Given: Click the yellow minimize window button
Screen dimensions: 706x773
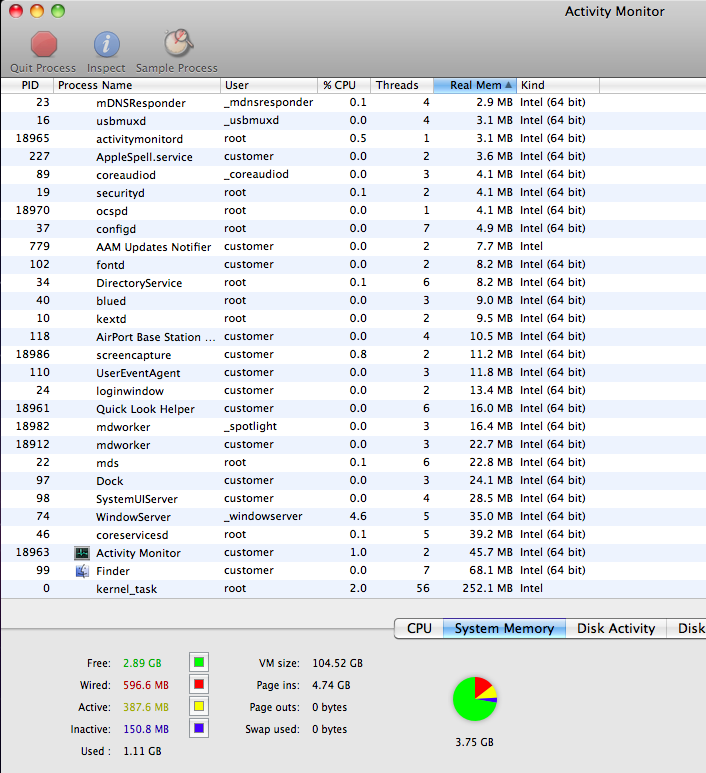Looking at the screenshot, I should [x=37, y=10].
